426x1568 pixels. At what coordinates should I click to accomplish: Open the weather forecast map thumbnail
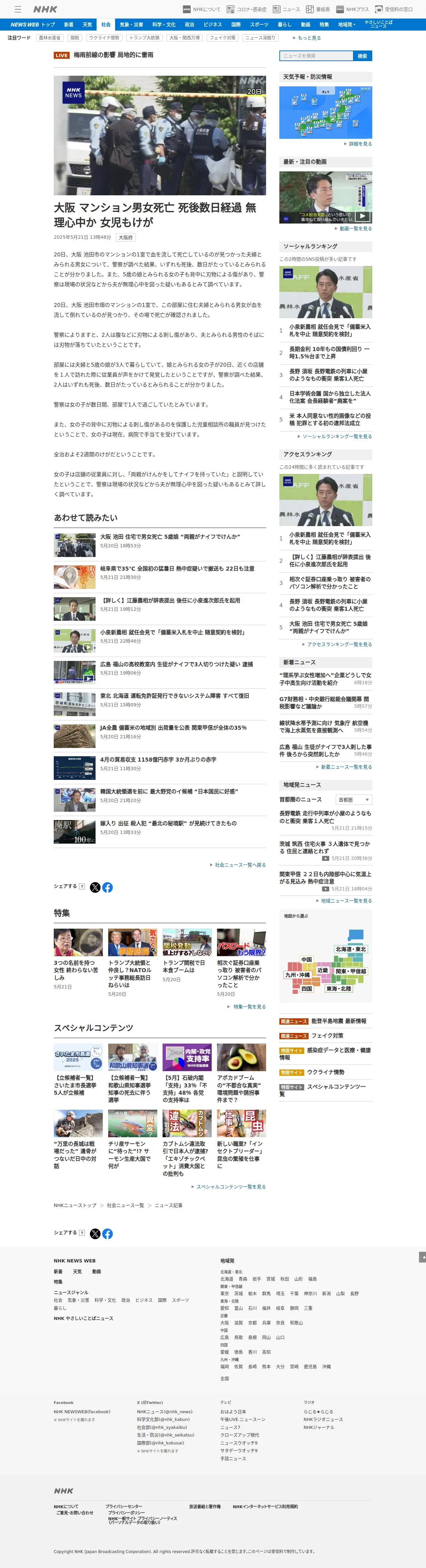(x=326, y=113)
